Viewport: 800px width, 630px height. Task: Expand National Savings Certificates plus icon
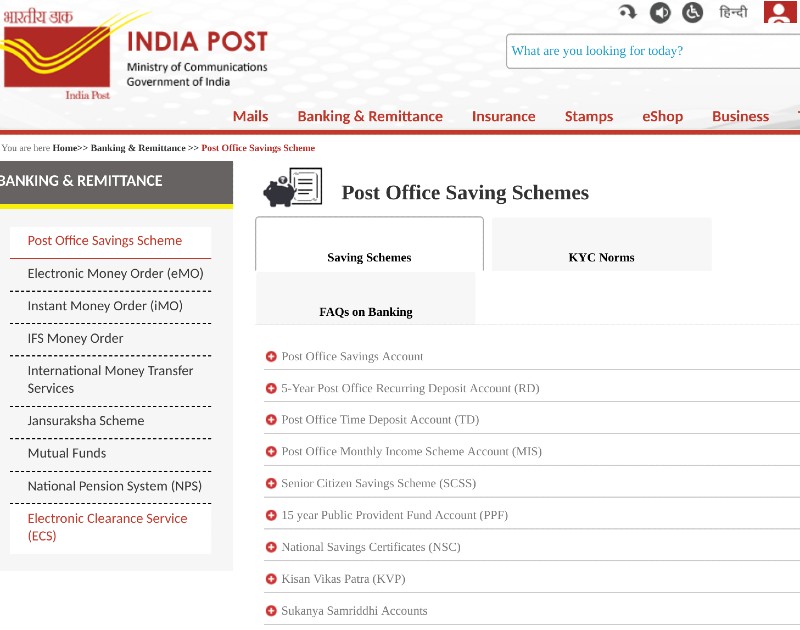tap(271, 547)
